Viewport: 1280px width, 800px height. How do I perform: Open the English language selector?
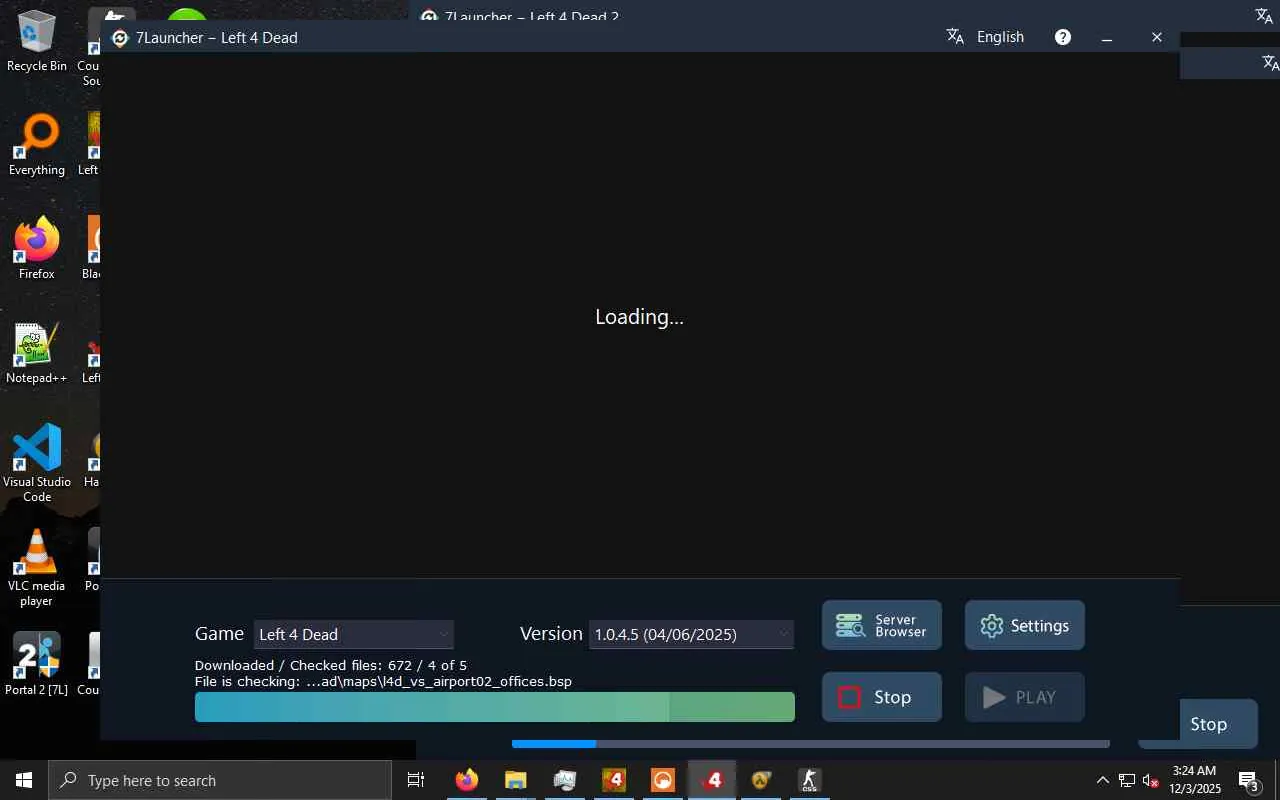pos(1000,37)
